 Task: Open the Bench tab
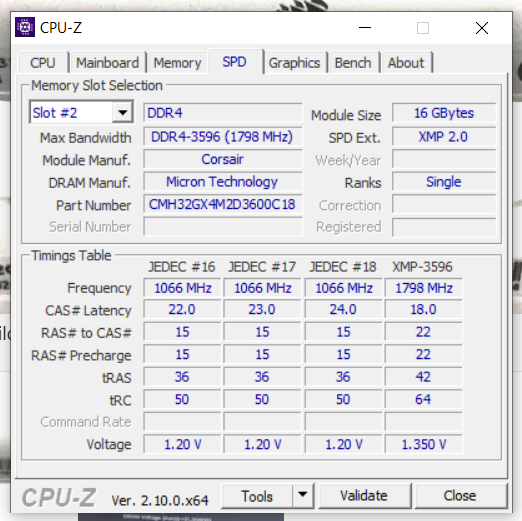tap(353, 63)
